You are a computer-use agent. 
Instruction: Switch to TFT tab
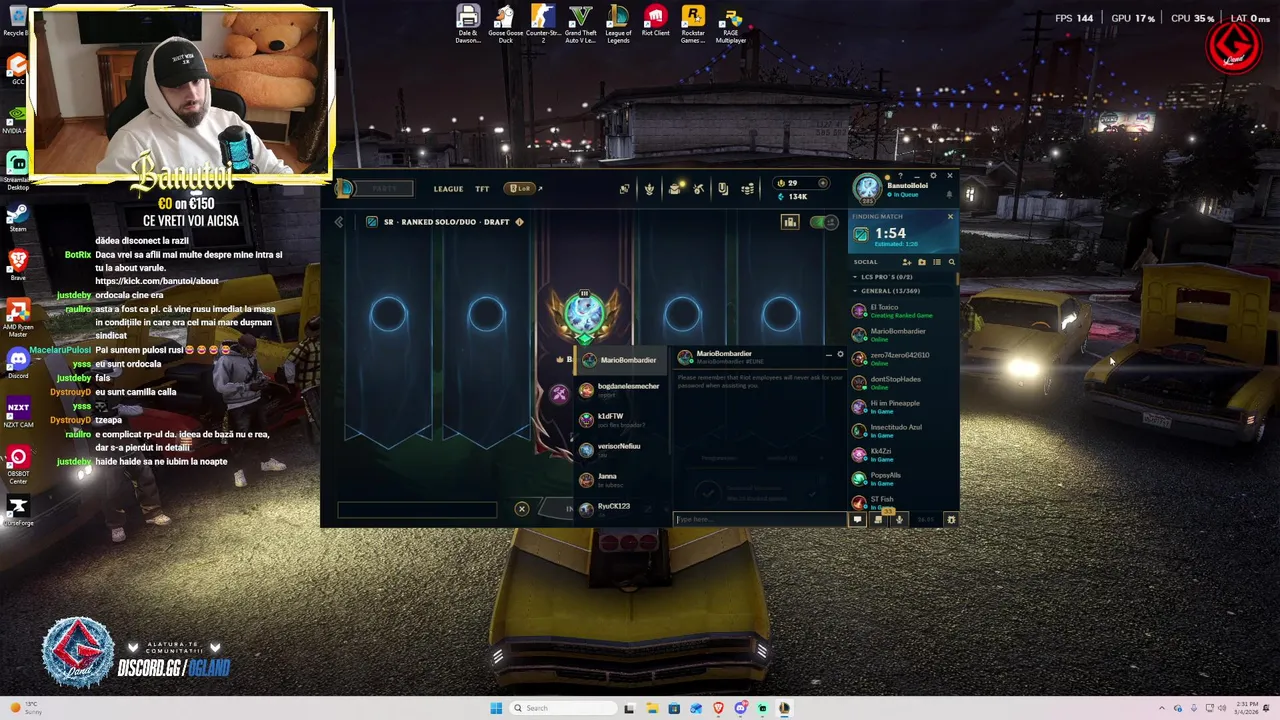pyautogui.click(x=482, y=189)
